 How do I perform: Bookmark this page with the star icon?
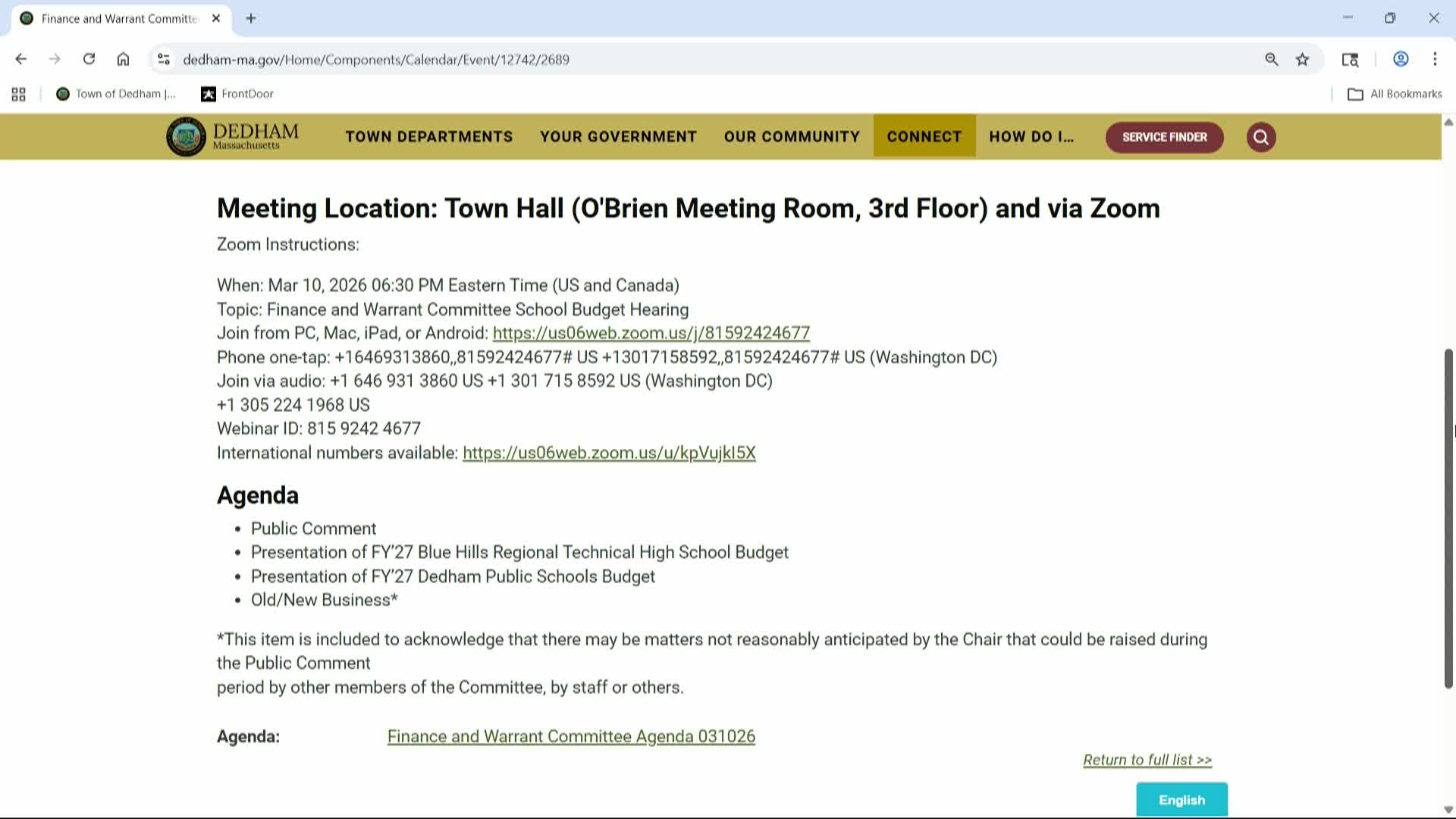point(1302,58)
